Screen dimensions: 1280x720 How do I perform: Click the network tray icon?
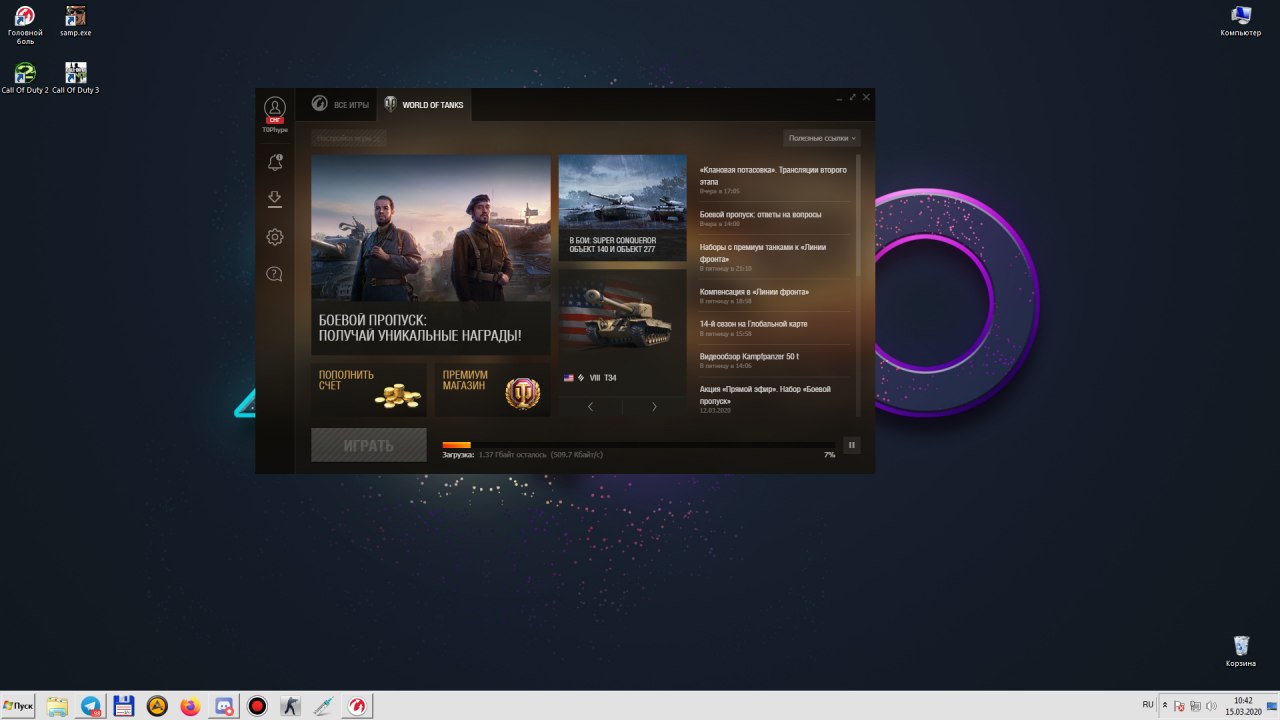1196,707
